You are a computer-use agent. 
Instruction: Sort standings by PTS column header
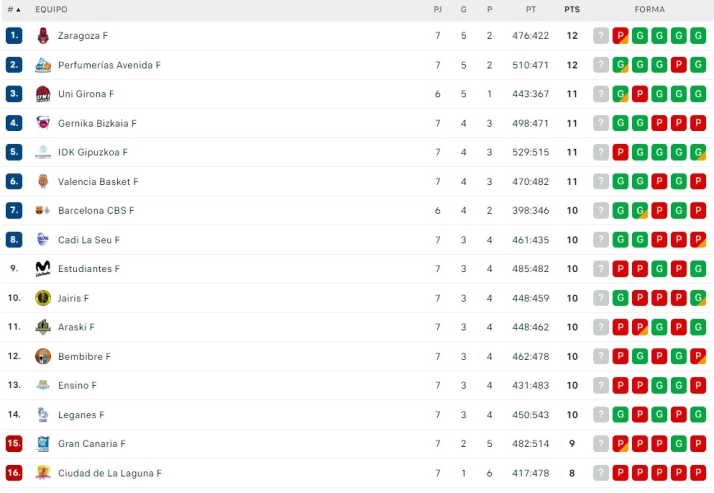(x=571, y=9)
